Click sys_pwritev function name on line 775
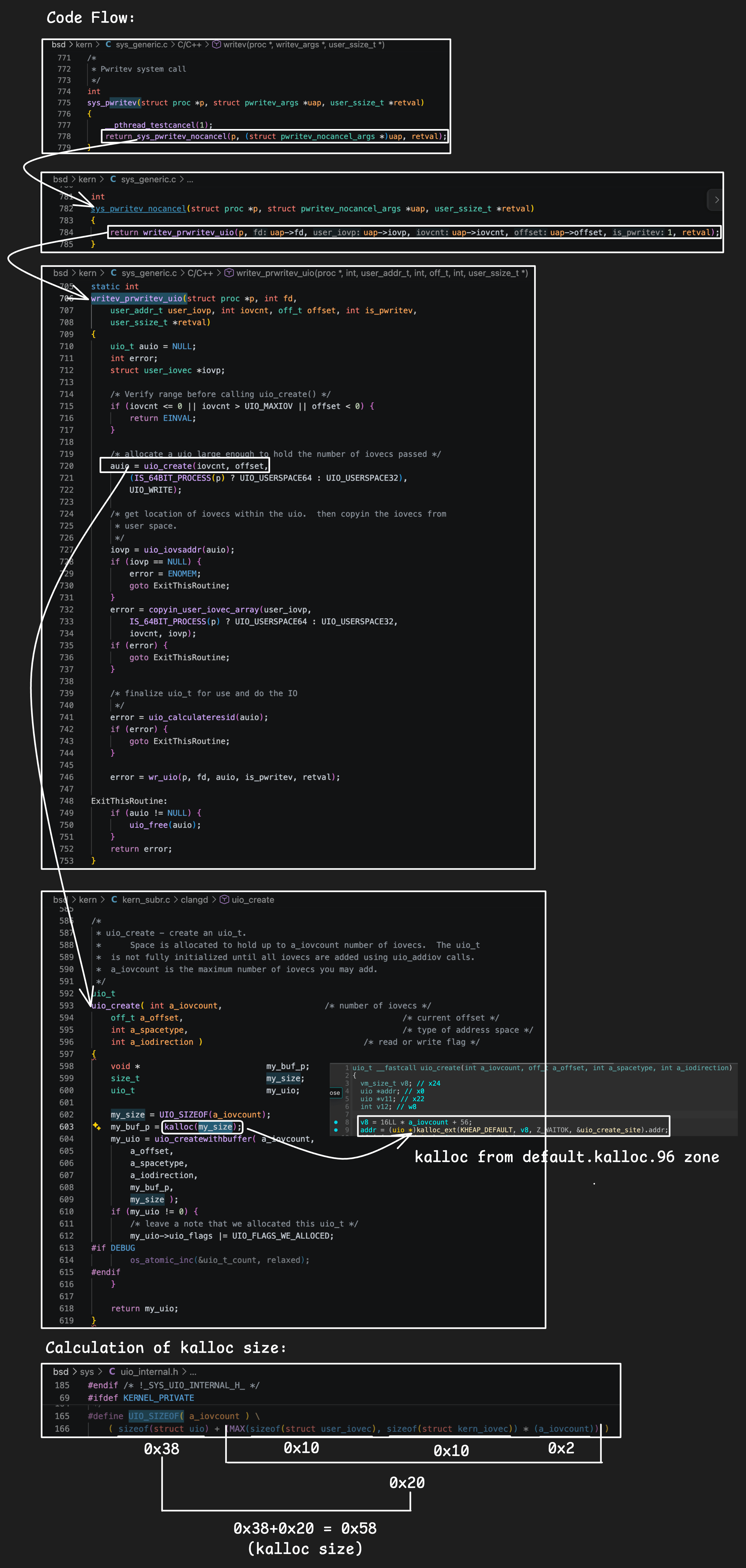This screenshot has height=1568, width=746. point(112,103)
